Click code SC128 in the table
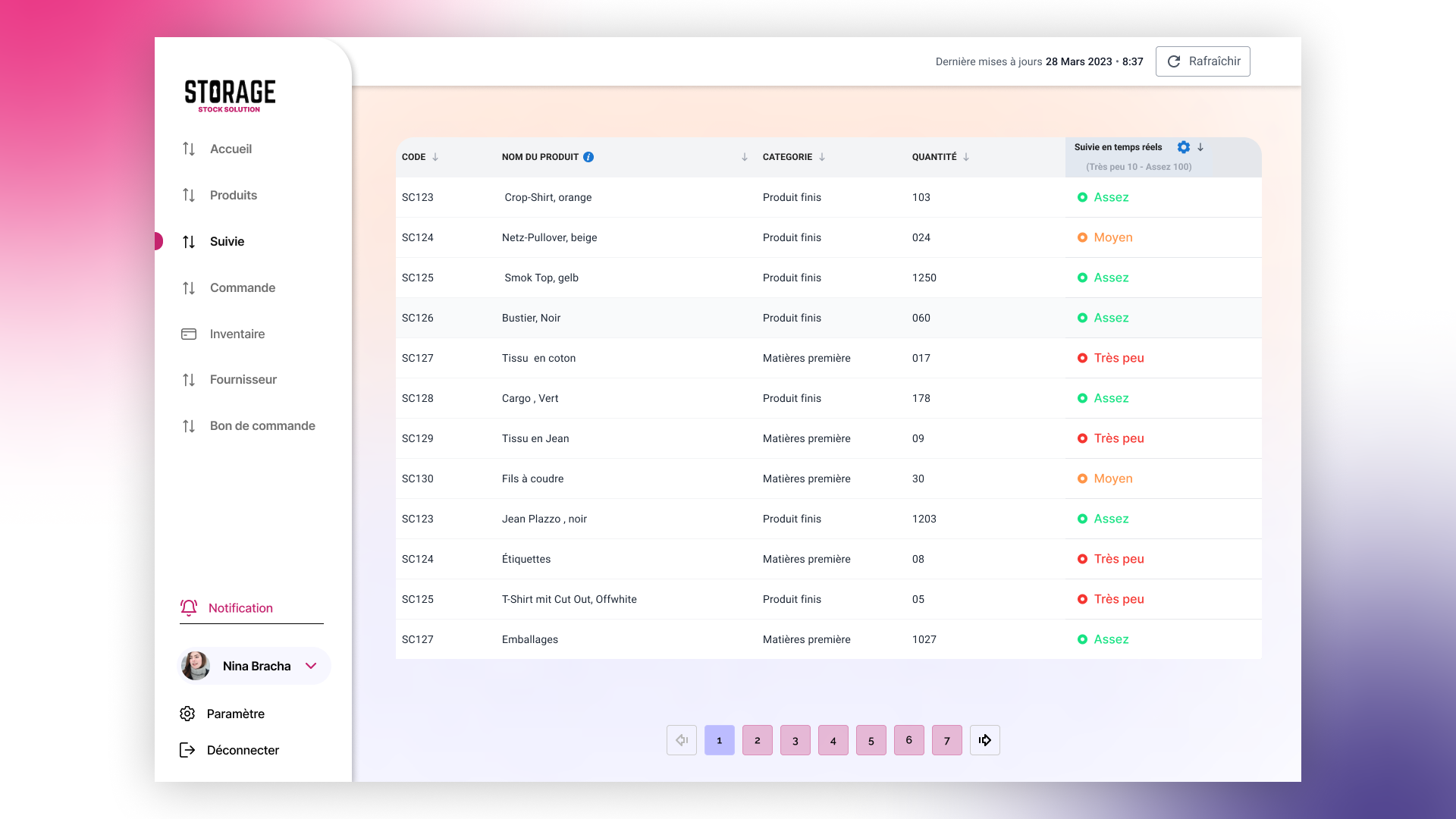1456x819 pixels. pos(418,398)
